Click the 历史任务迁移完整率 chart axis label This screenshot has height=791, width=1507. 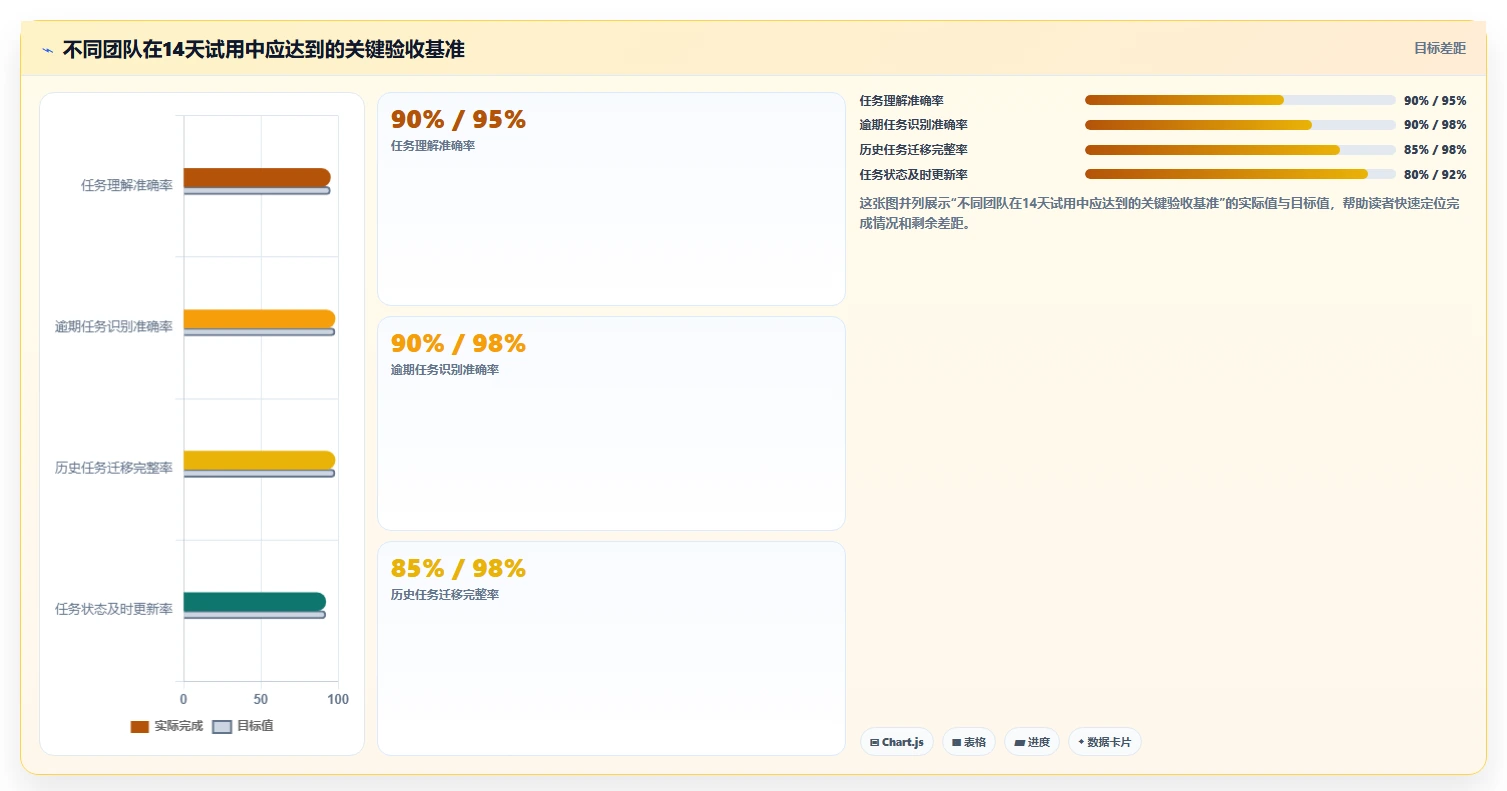[114, 468]
